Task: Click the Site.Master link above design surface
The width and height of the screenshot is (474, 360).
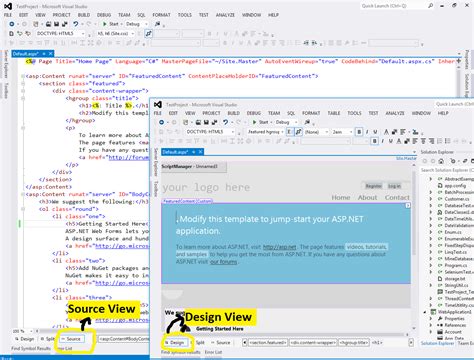Action: 406,158
